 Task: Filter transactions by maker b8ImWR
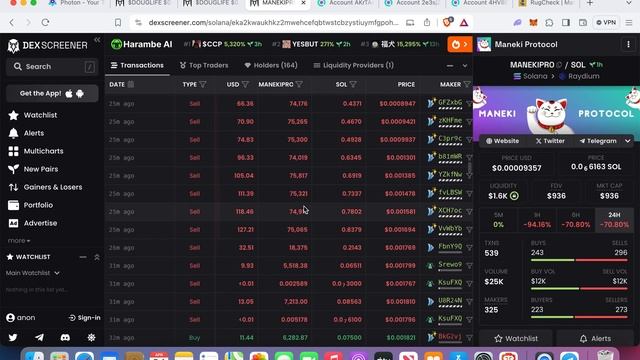(x=469, y=157)
